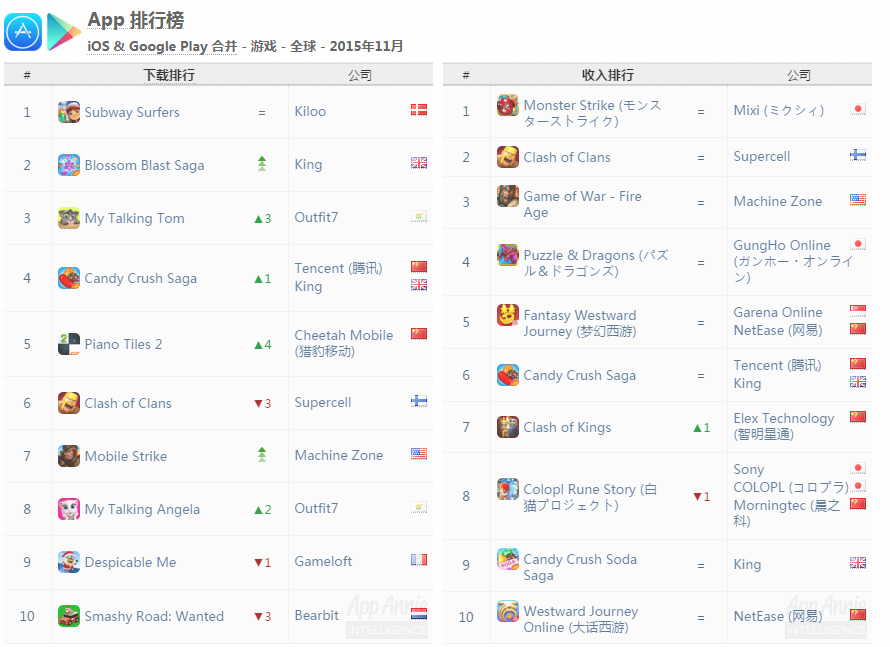The image size is (890, 647).
Task: Click the US flag next to Machine Zone in revenue table
Action: tap(858, 200)
